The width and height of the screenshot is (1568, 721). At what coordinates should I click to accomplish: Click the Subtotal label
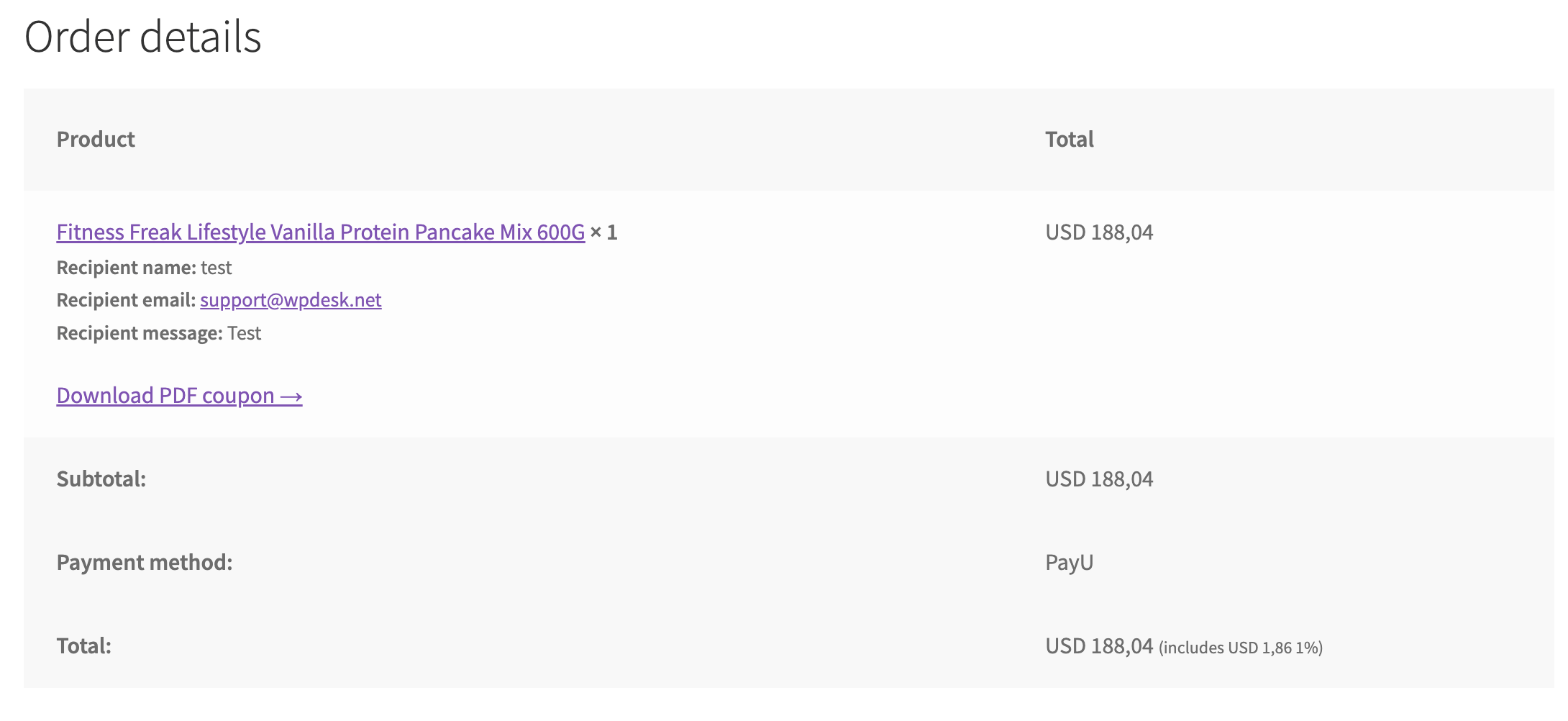coord(101,479)
